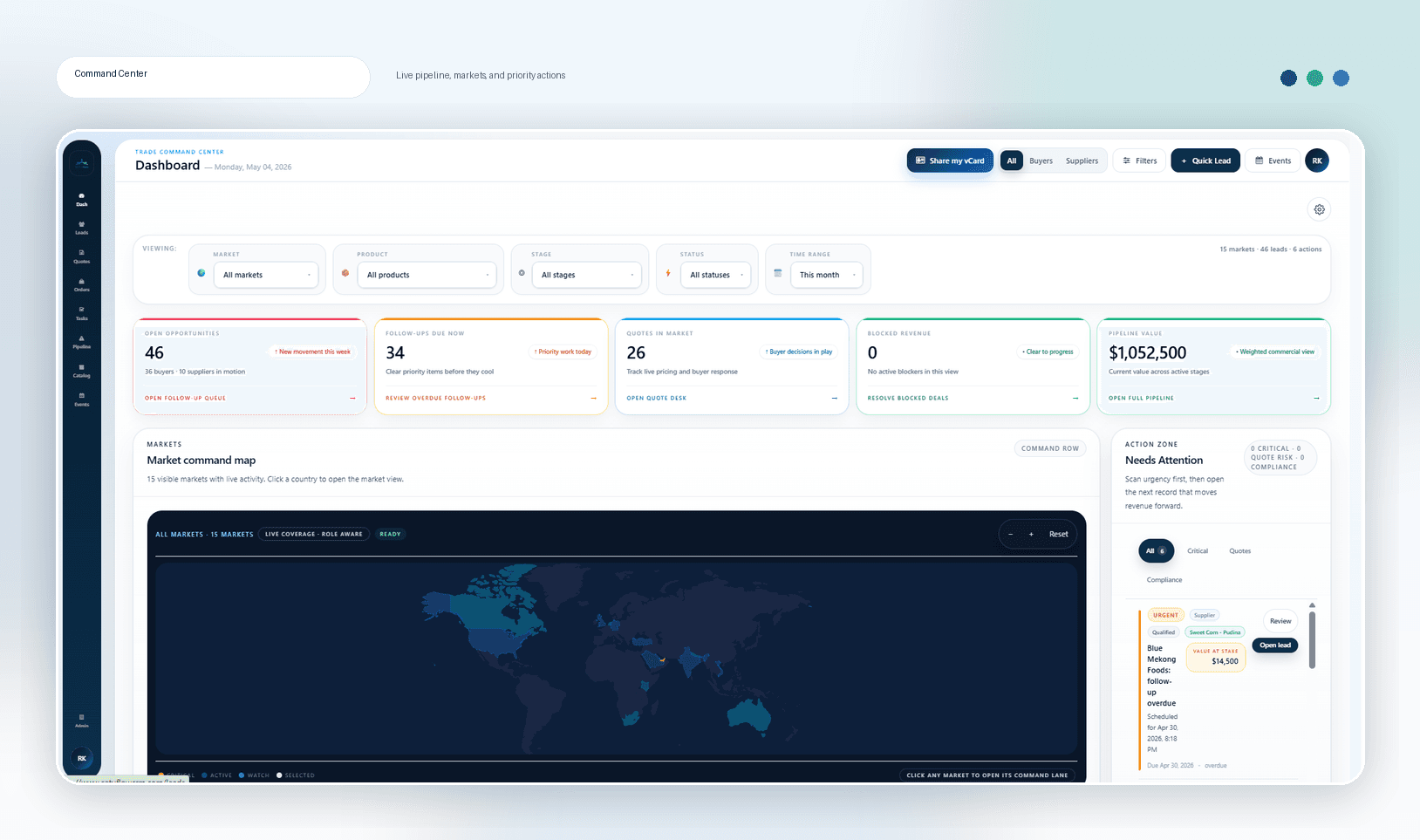Open the Filters button
Screen dimensions: 1420x840
[x=1139, y=160]
